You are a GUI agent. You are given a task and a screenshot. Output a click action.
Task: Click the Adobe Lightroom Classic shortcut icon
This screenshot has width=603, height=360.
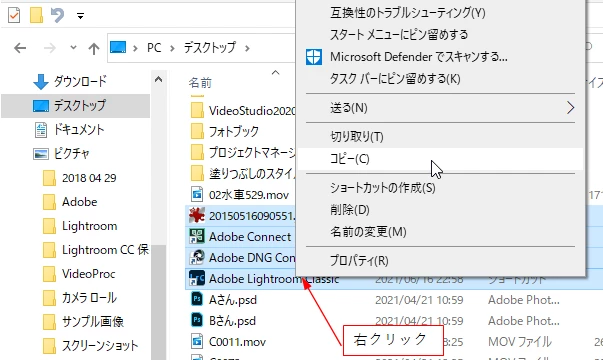197,278
